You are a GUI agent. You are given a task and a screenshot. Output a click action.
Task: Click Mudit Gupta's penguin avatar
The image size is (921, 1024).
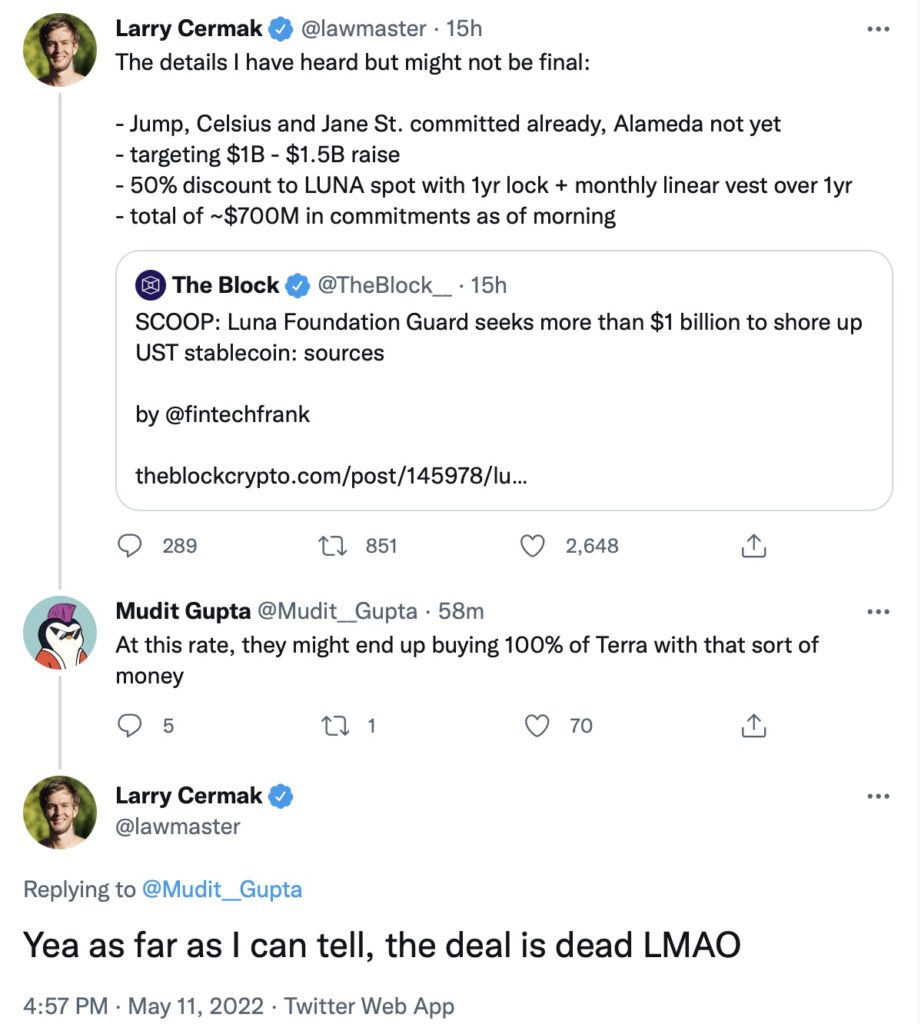pos(60,632)
